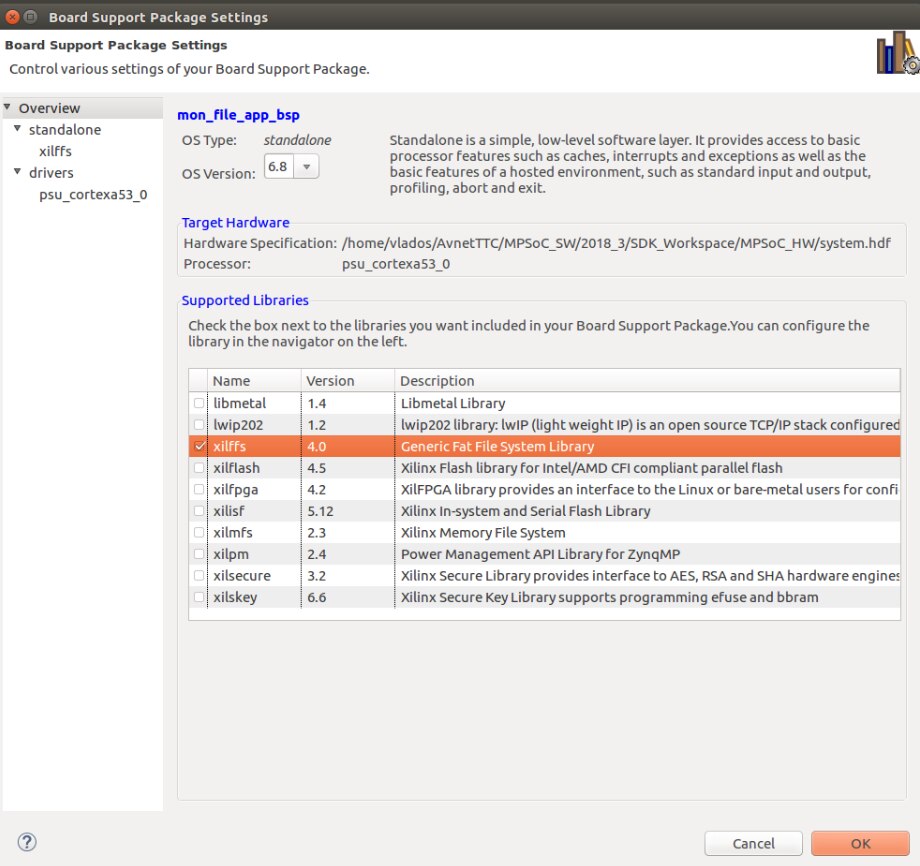
Task: Click the xilflash name cell
Action: [236, 468]
